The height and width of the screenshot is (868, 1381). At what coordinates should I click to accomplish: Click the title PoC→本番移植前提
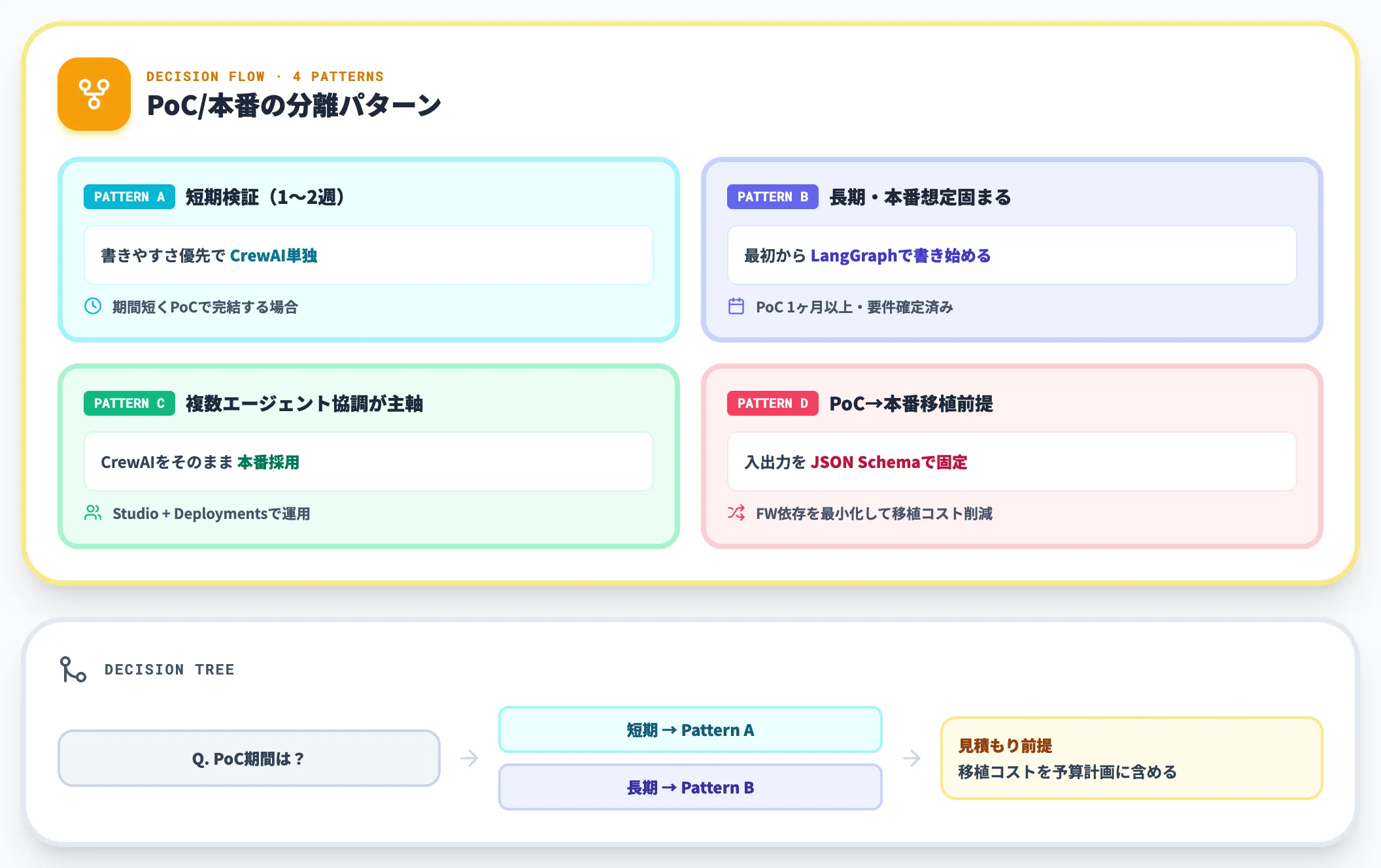911,403
